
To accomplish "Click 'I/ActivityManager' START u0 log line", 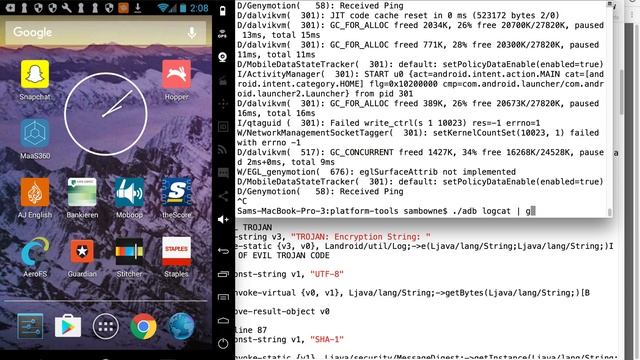I will [x=420, y=84].
